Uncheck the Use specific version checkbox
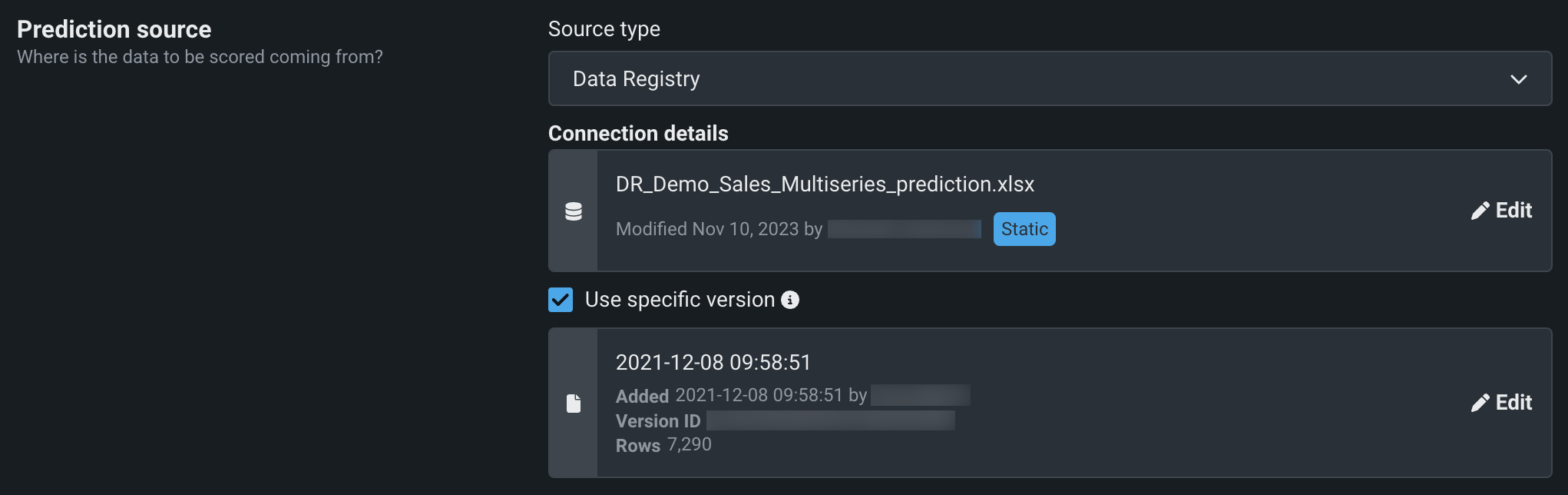The width and height of the screenshot is (1568, 495). coord(561,300)
